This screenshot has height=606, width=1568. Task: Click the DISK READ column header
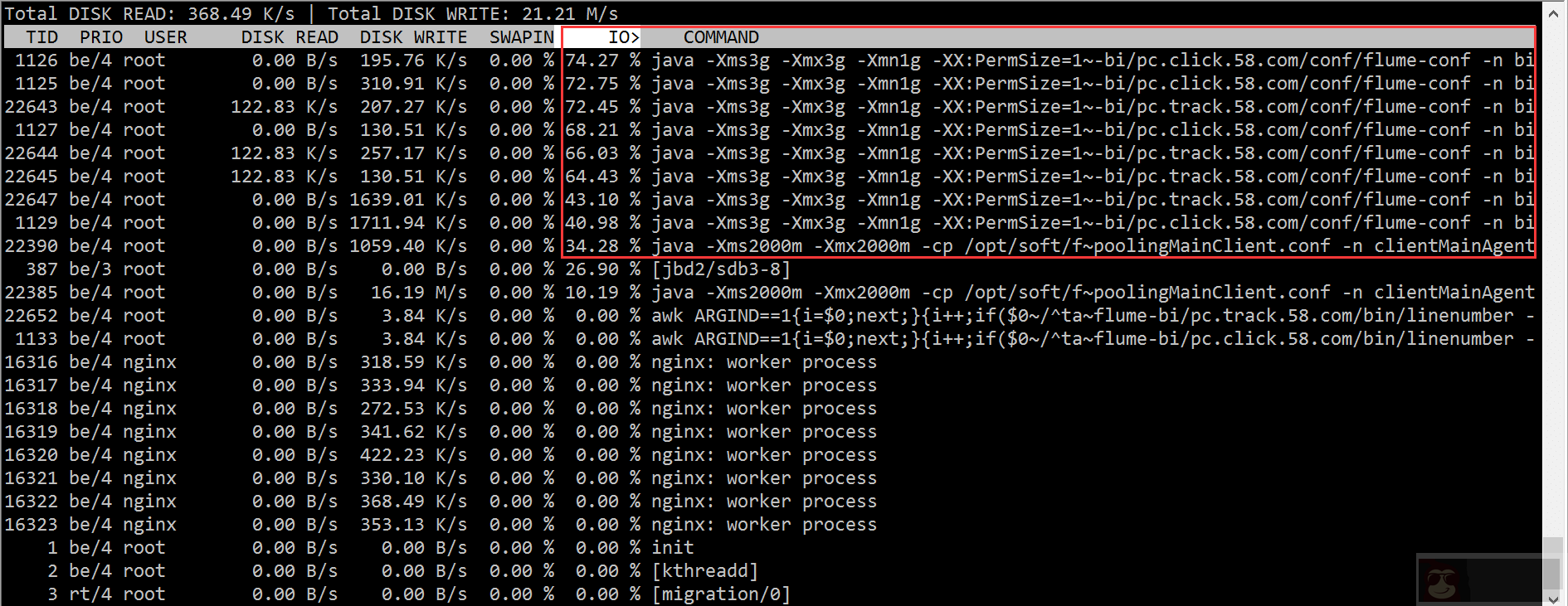[290, 37]
